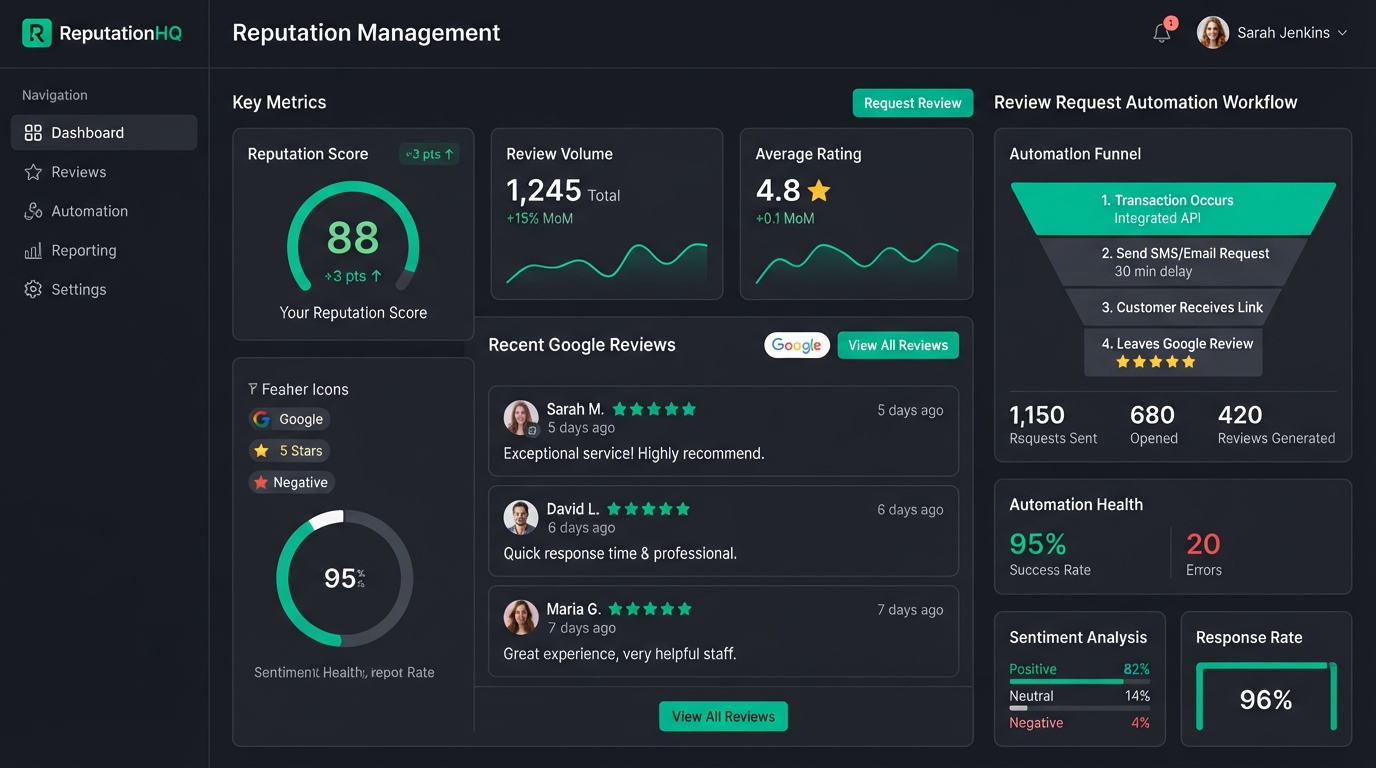Select funnel step 3 Customer Receives Link
The width and height of the screenshot is (1376, 768).
(1174, 307)
